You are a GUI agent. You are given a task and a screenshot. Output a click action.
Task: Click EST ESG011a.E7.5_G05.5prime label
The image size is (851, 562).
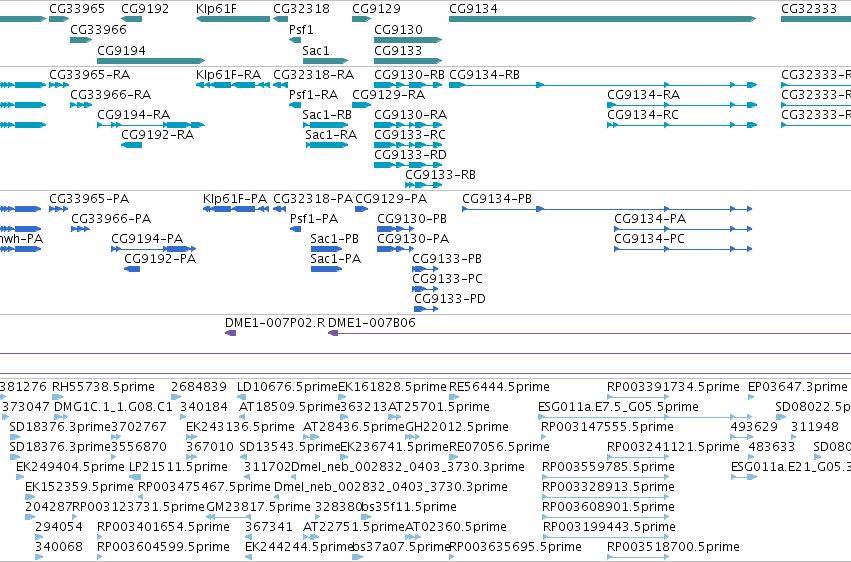[x=618, y=407]
